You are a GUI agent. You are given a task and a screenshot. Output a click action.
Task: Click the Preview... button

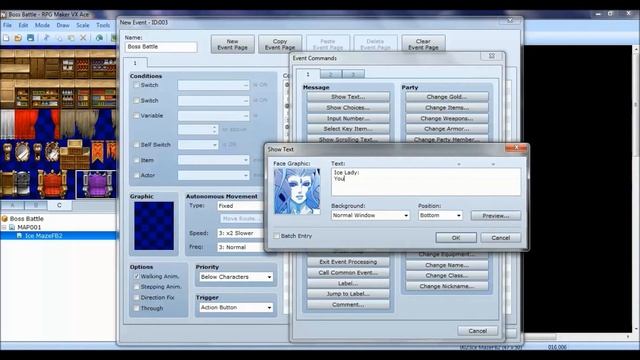(496, 216)
